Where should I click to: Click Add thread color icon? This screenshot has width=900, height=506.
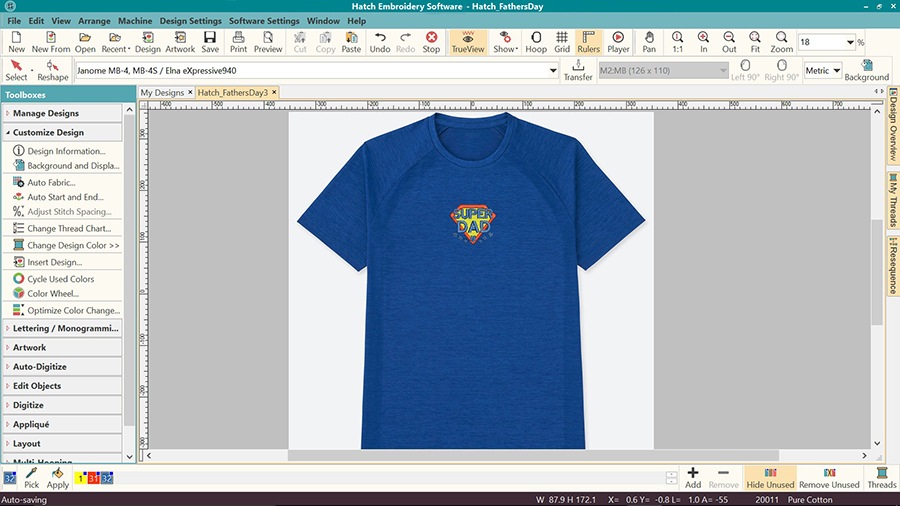click(693, 477)
